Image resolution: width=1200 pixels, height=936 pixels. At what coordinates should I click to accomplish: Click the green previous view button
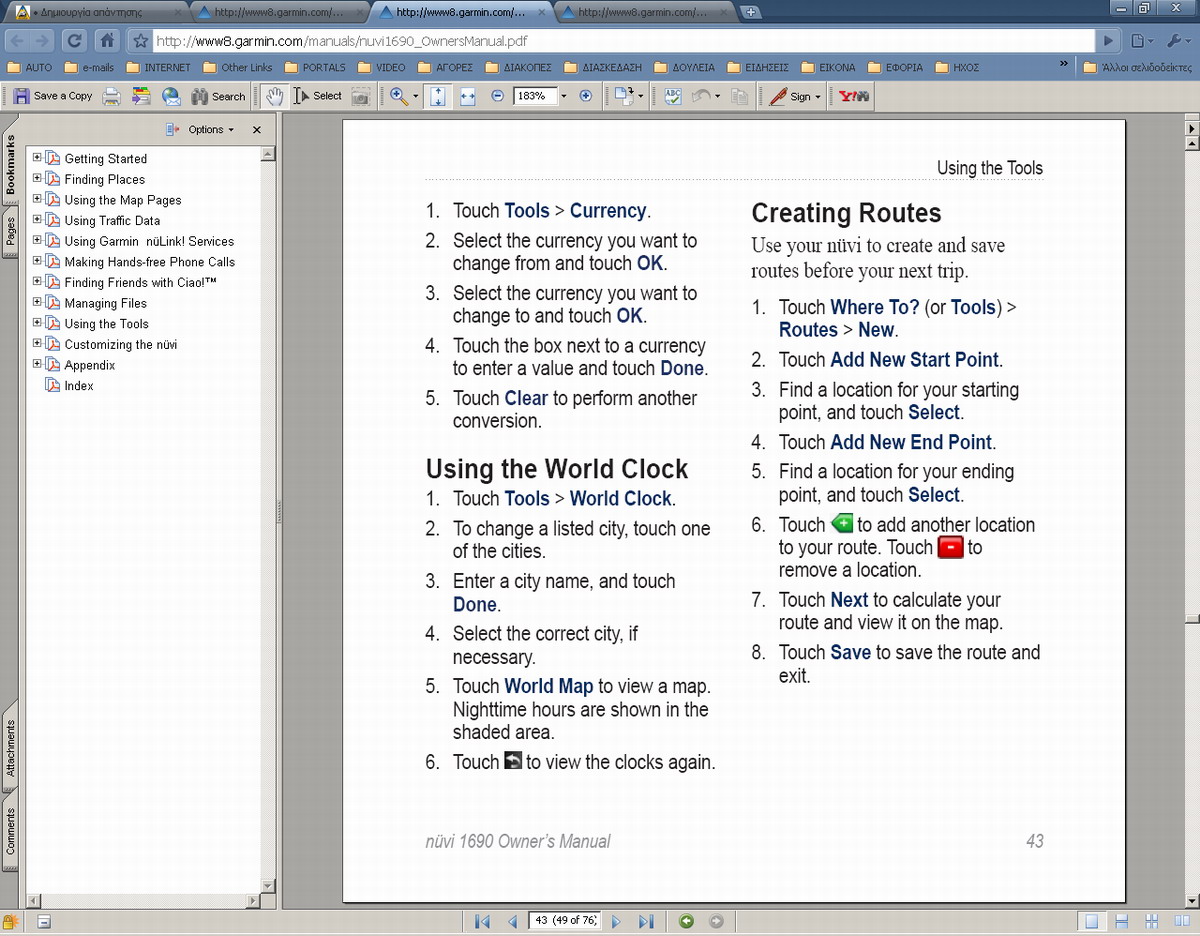point(686,921)
